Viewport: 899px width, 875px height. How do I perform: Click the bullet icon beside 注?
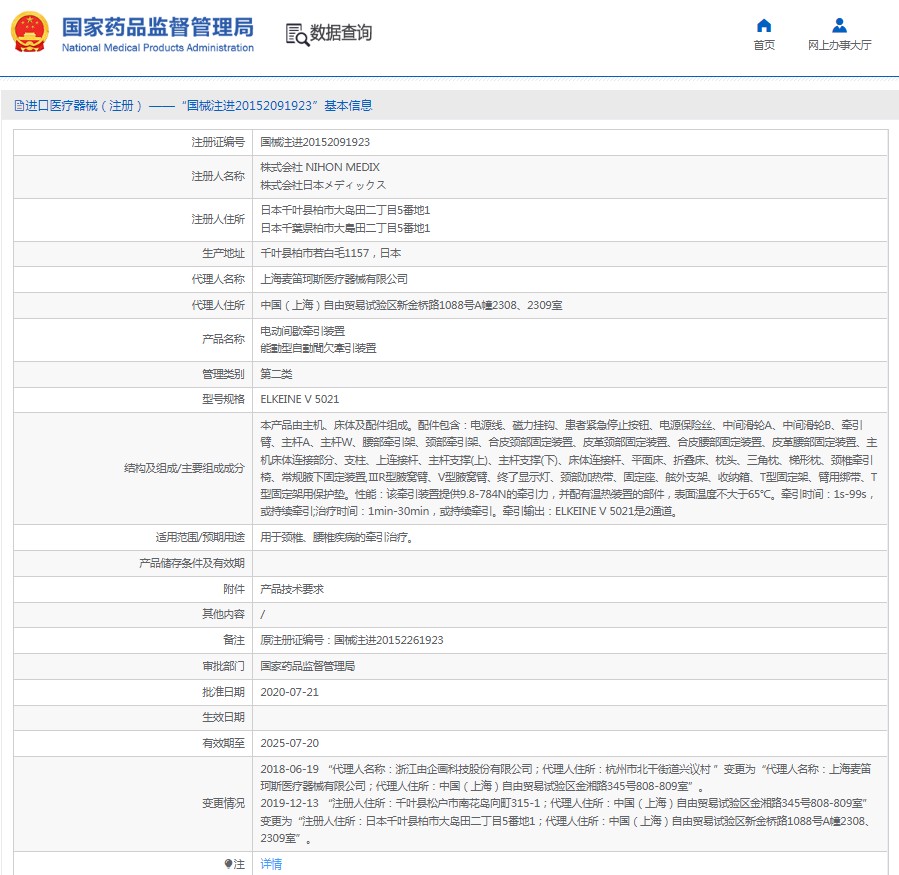(228, 864)
